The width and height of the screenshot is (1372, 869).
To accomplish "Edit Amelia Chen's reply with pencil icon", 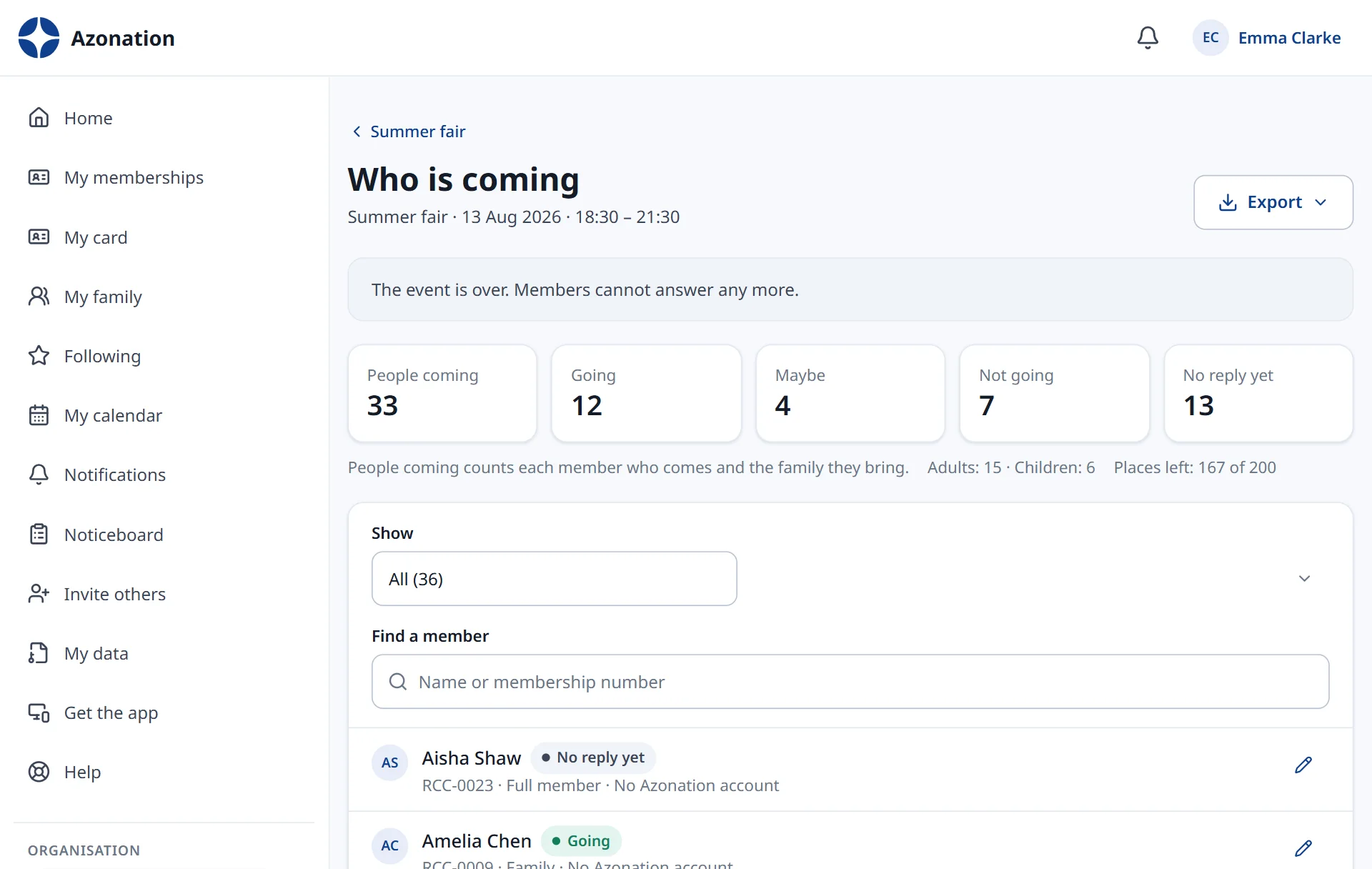I will coord(1303,848).
